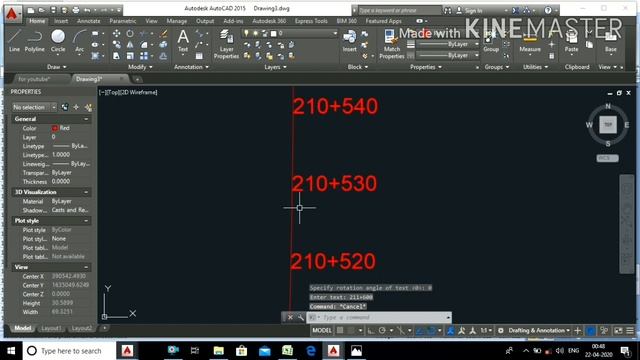
Task: Click the WCS button under ViewCube
Action: click(607, 158)
